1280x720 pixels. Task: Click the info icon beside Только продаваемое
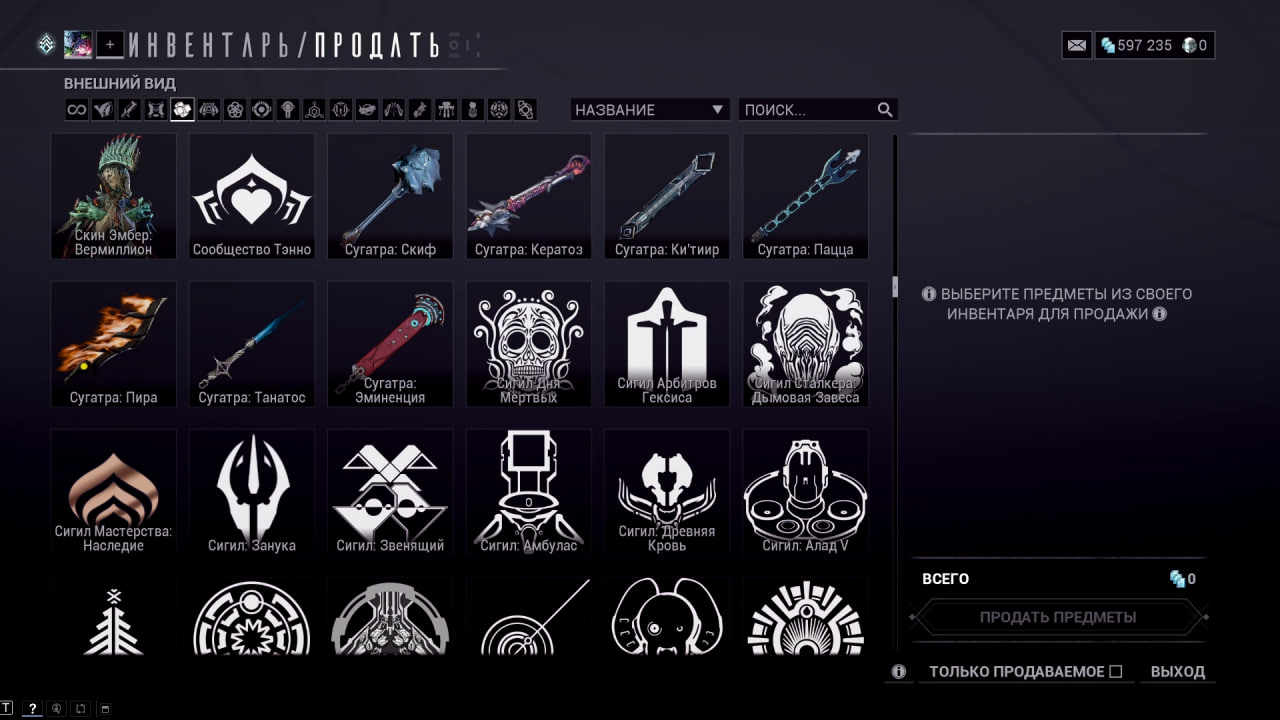pyautogui.click(x=898, y=672)
